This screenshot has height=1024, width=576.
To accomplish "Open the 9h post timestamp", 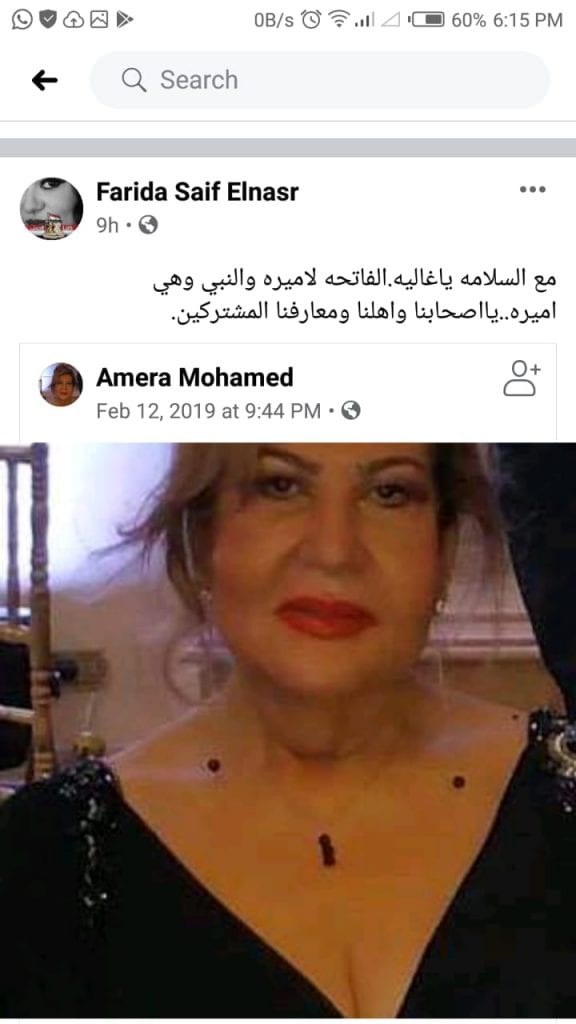I will click(108, 225).
